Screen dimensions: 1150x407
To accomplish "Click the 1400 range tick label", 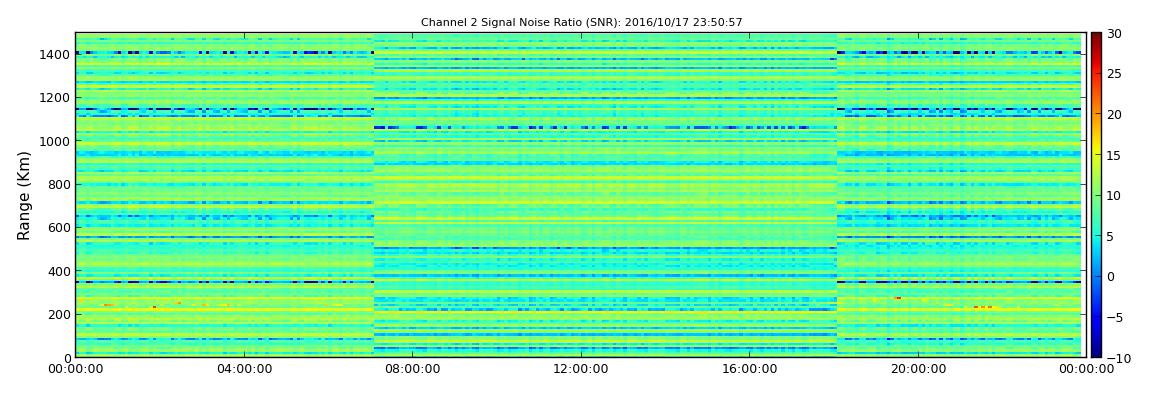I will point(56,54).
